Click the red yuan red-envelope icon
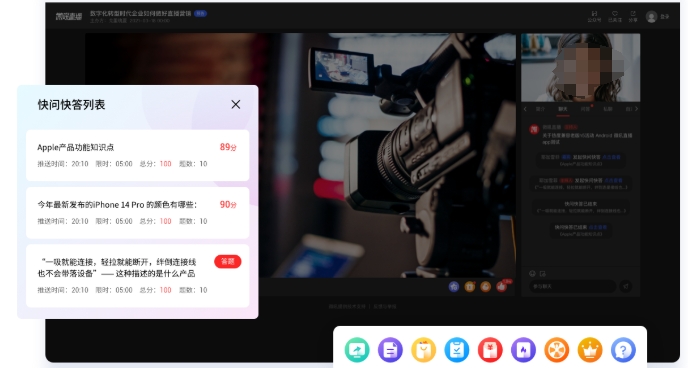 pos(490,350)
